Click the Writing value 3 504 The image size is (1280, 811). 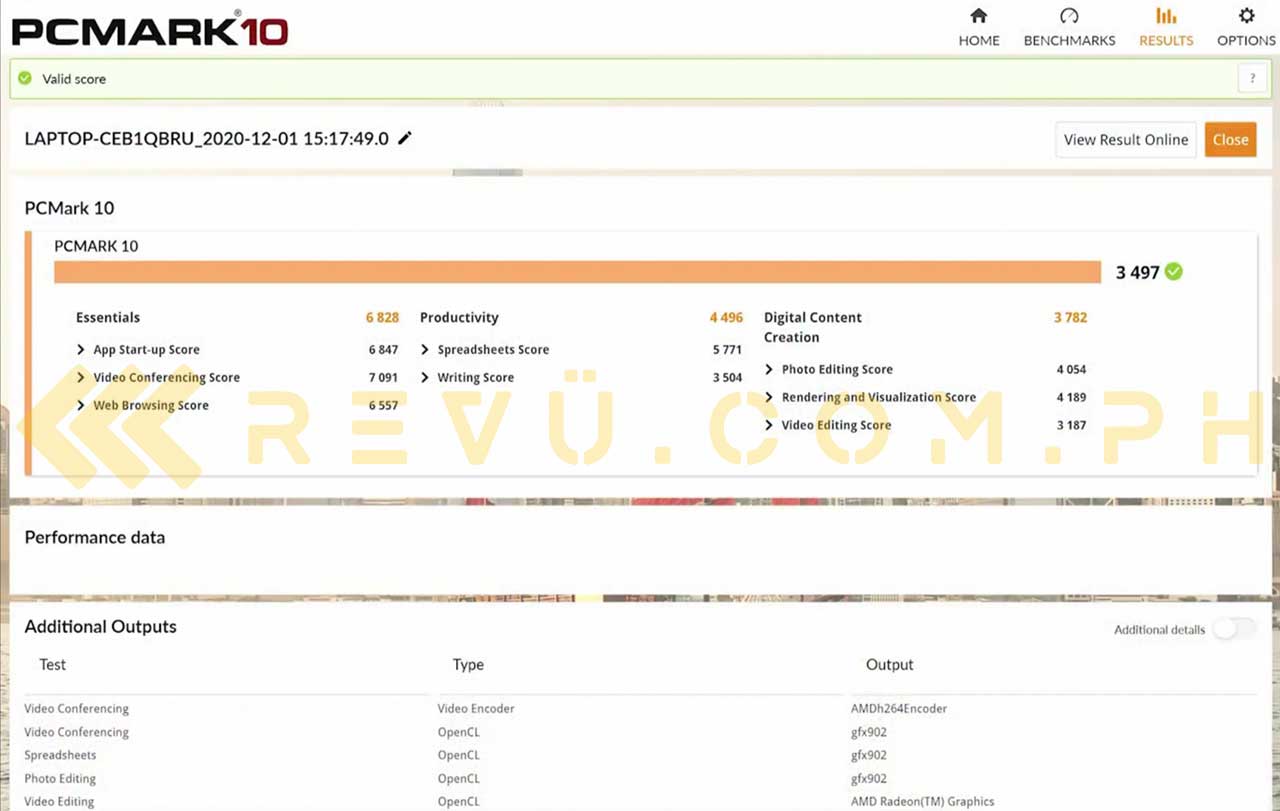727,378
